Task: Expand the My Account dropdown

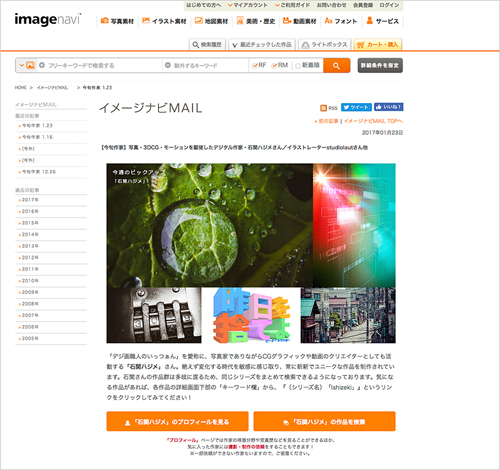Action: pyautogui.click(x=248, y=5)
